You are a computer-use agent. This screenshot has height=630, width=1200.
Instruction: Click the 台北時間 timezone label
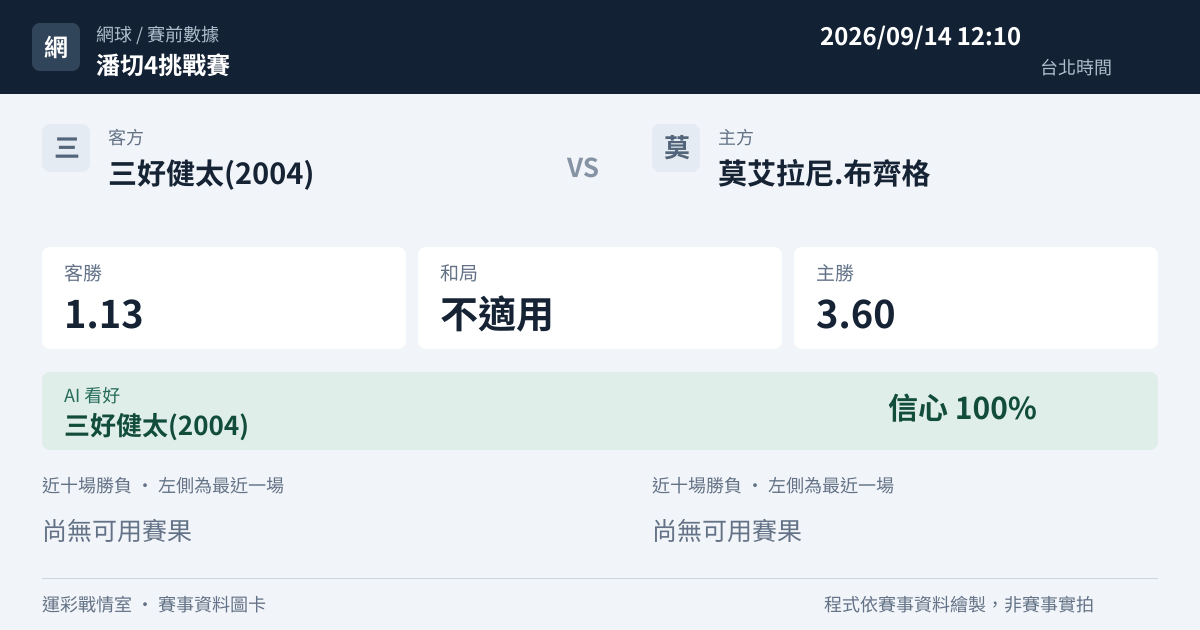click(x=1076, y=68)
